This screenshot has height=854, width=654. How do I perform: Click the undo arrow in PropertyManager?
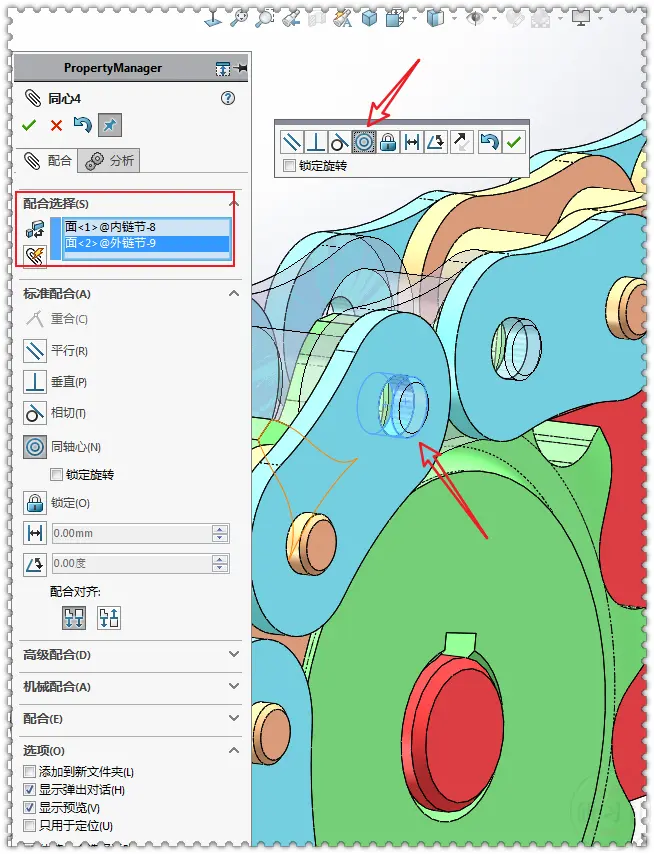[x=82, y=125]
